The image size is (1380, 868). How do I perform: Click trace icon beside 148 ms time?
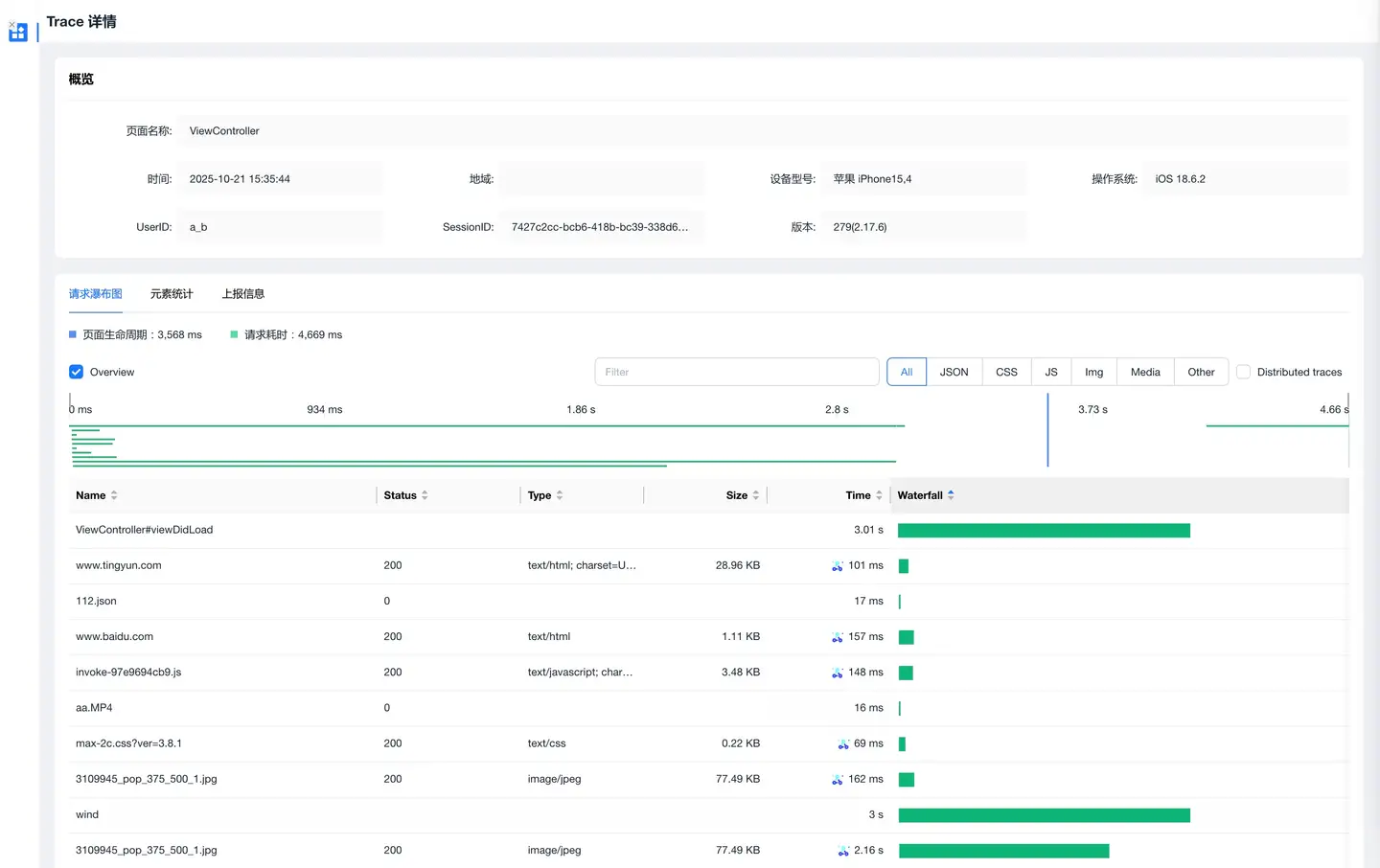pos(837,673)
